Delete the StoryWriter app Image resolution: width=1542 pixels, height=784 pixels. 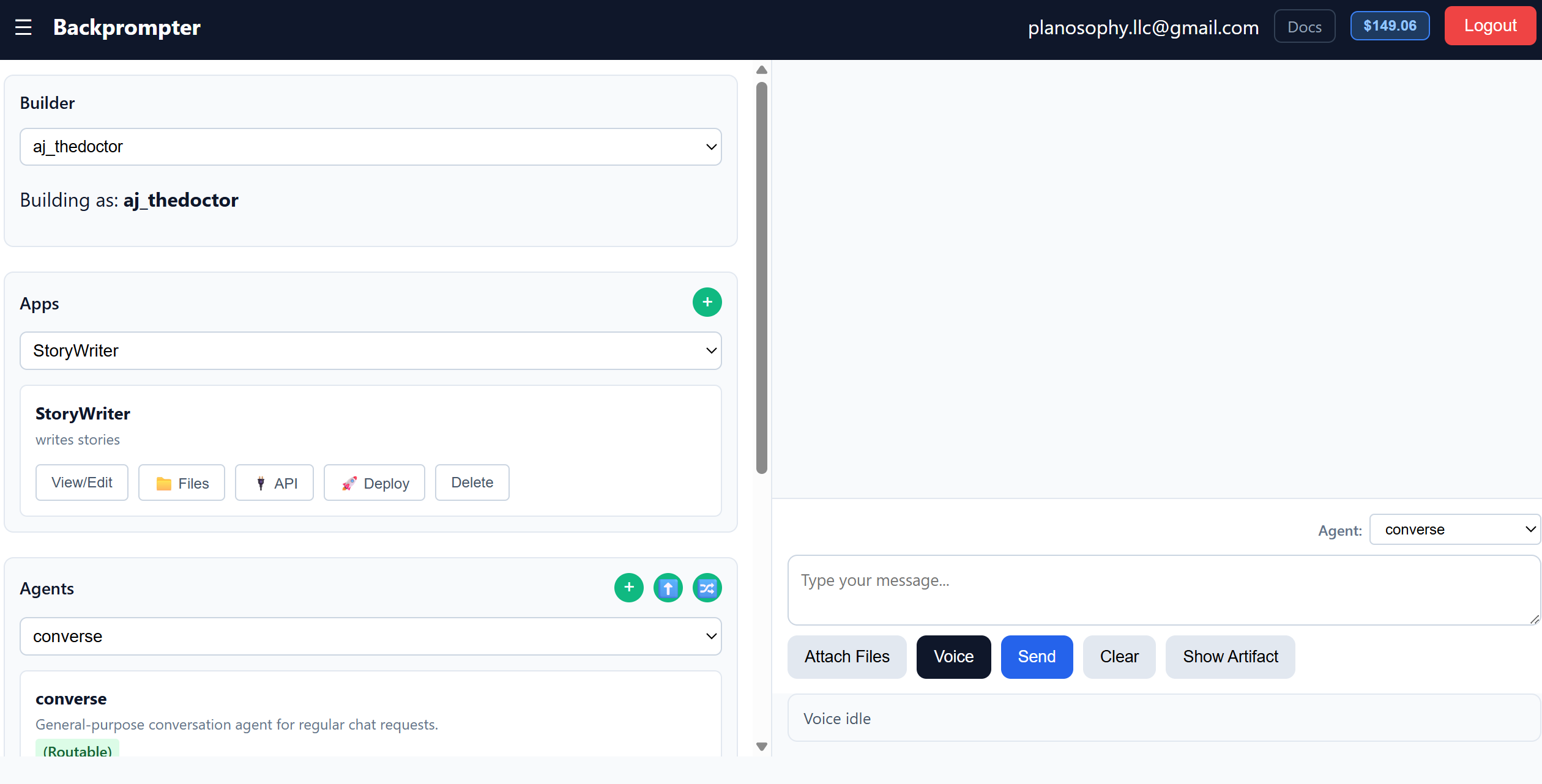pyautogui.click(x=472, y=483)
